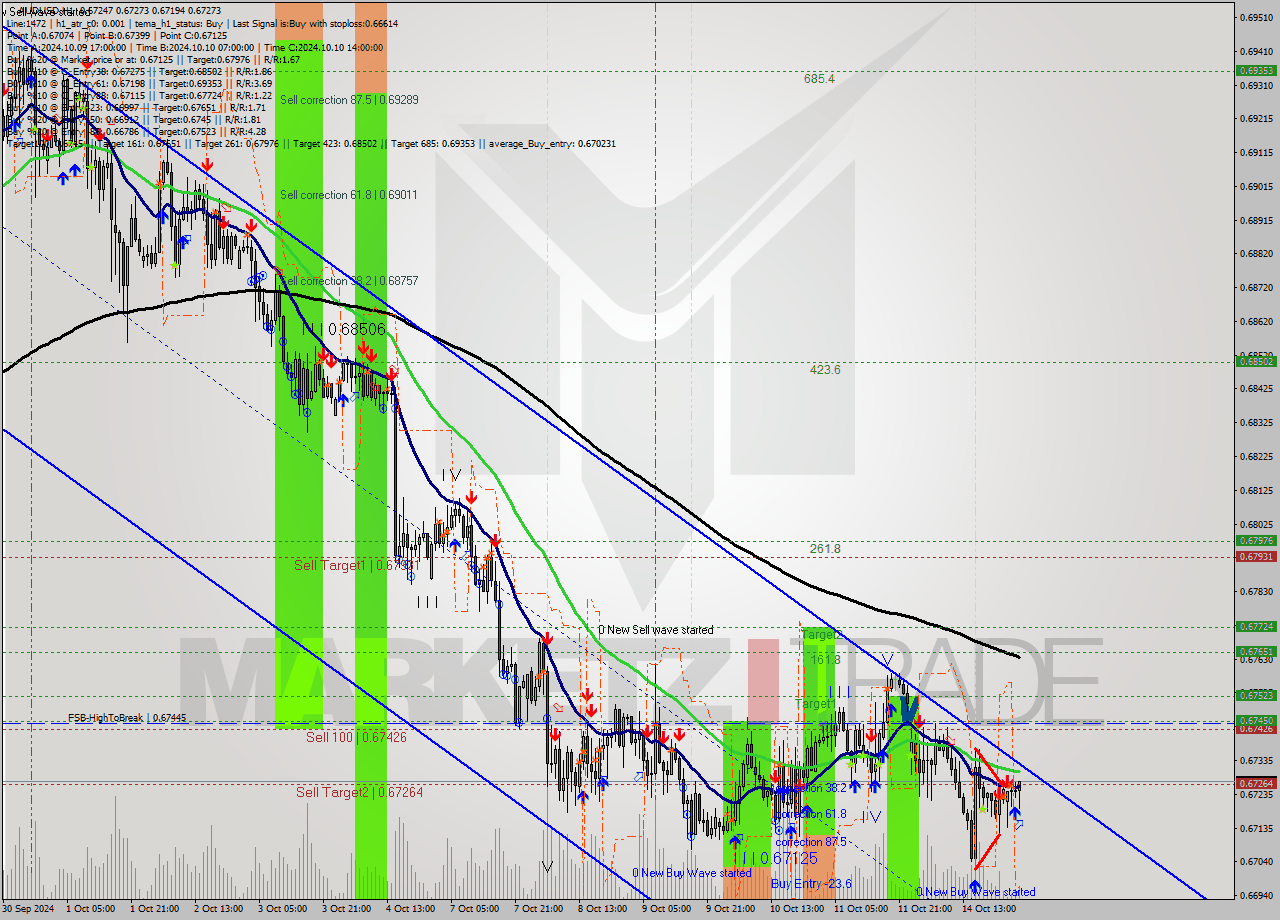Screen dimensions: 1280x920
Task: Click the '3 Oct 05:00' time axis label
Action: click(282, 909)
